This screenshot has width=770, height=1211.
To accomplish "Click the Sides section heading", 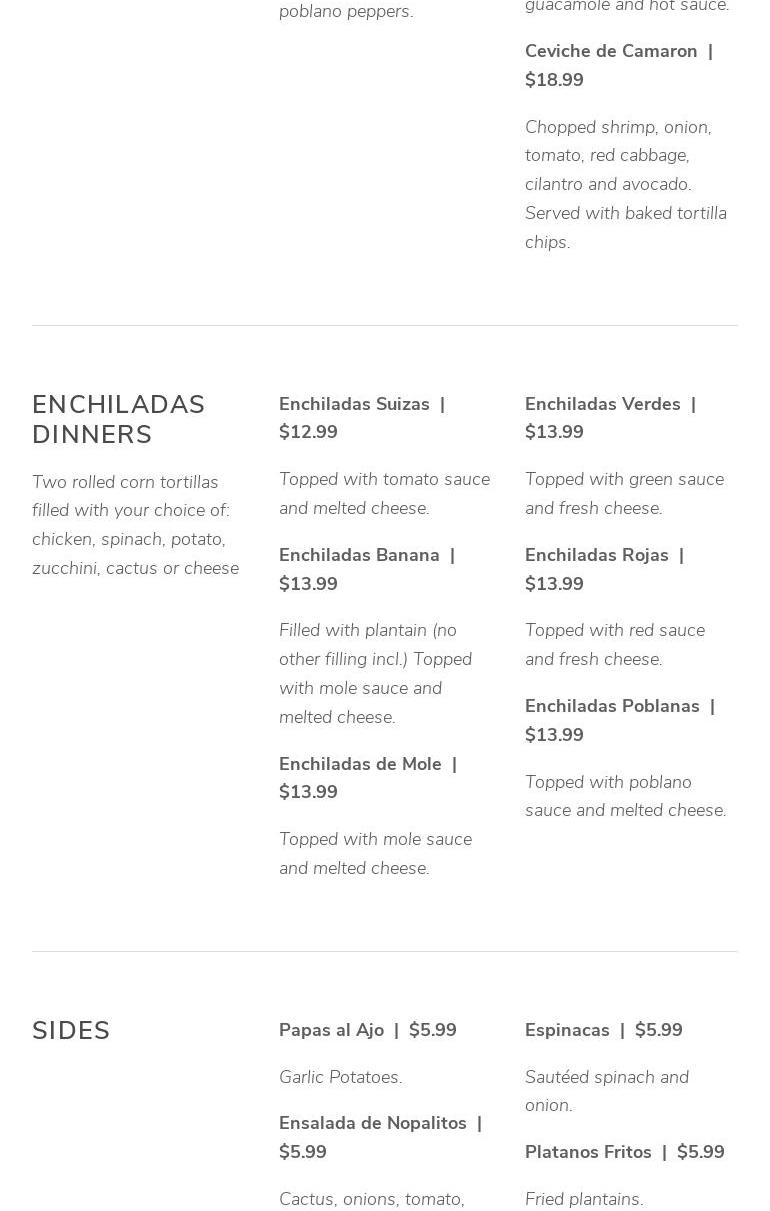I will (71, 1031).
